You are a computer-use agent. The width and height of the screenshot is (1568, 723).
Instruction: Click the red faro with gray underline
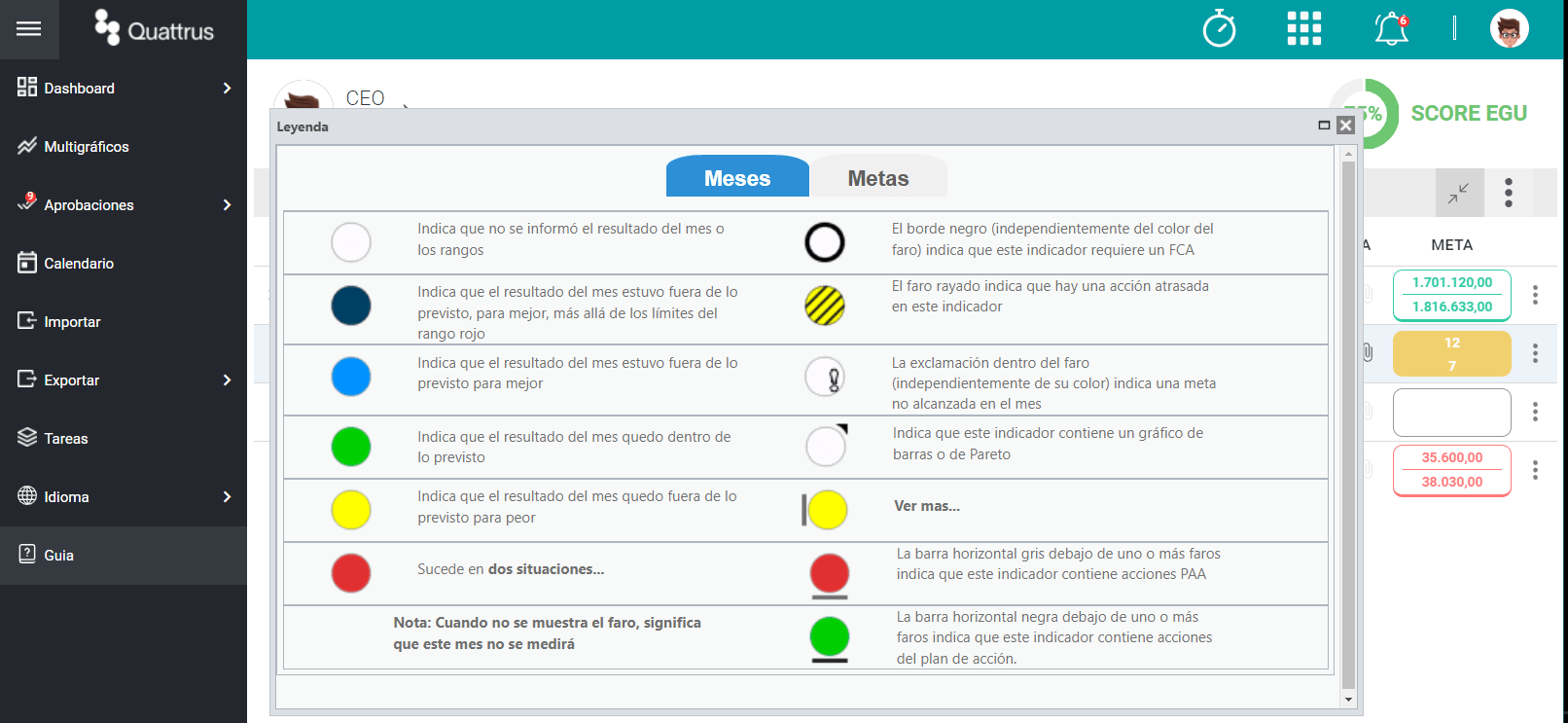[830, 575]
